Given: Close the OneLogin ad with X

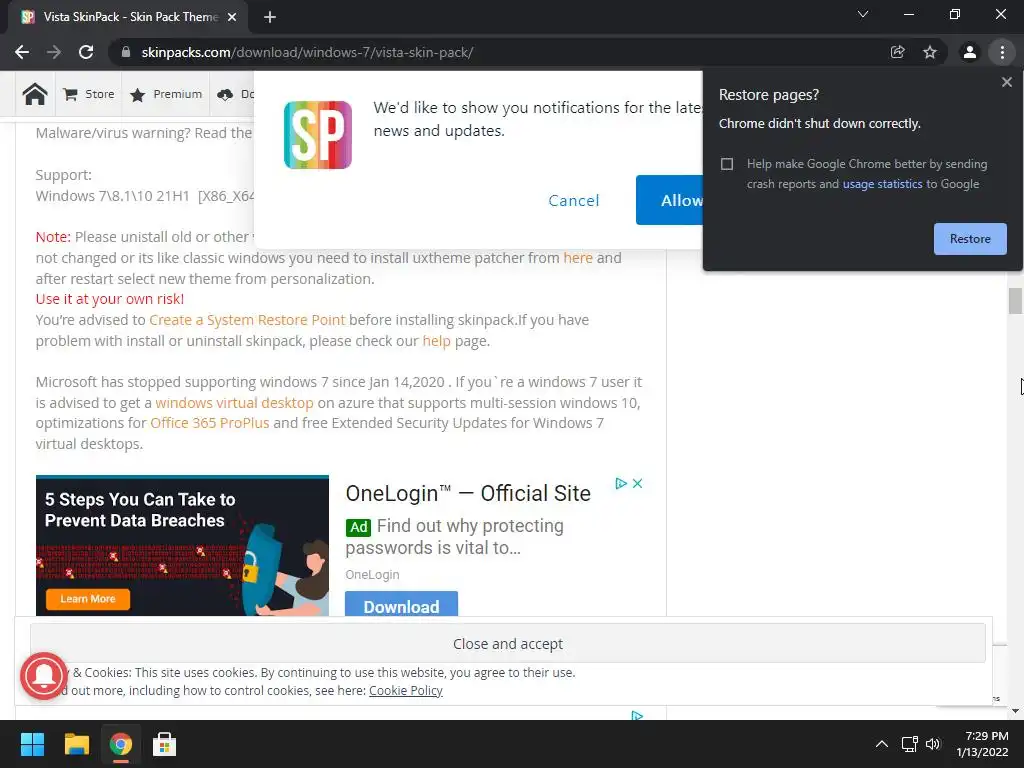Looking at the screenshot, I should 637,483.
